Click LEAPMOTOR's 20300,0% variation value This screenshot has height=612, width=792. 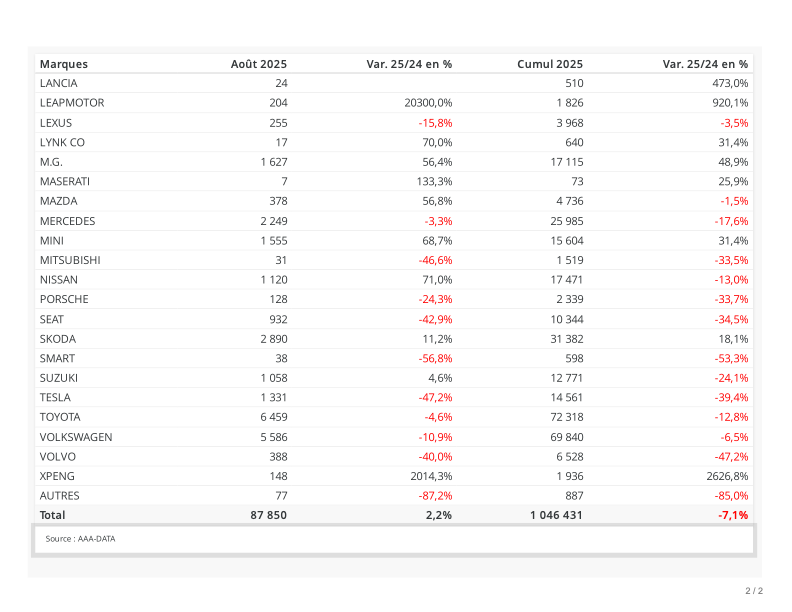[x=428, y=103]
